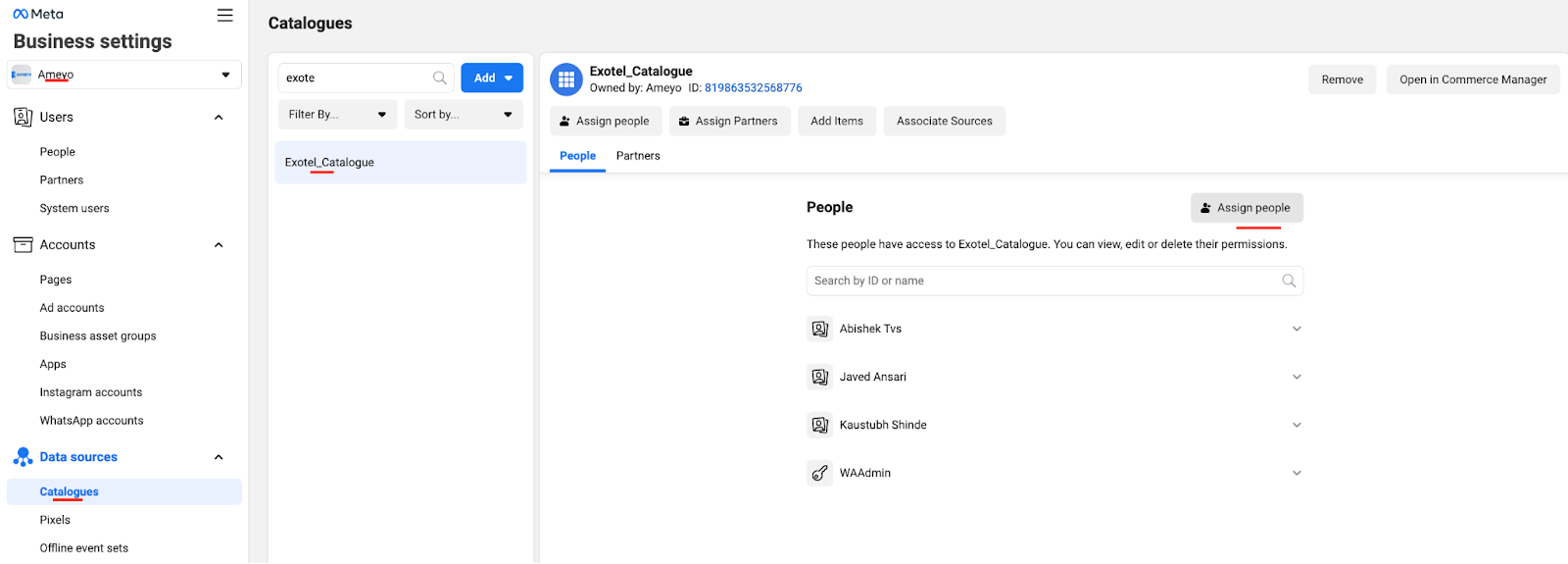Open the Filter By dropdown
Viewport: 1568px width, 564px height.
(337, 115)
